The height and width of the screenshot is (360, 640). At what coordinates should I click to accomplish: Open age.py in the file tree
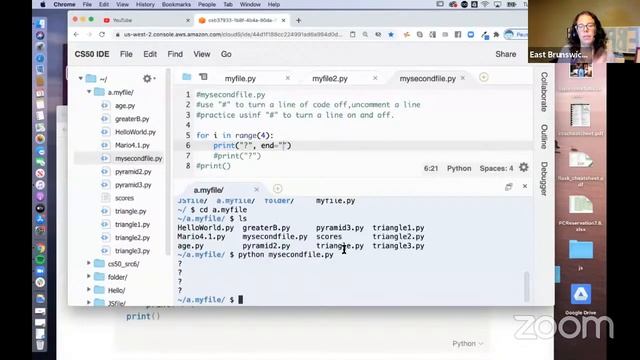125,105
